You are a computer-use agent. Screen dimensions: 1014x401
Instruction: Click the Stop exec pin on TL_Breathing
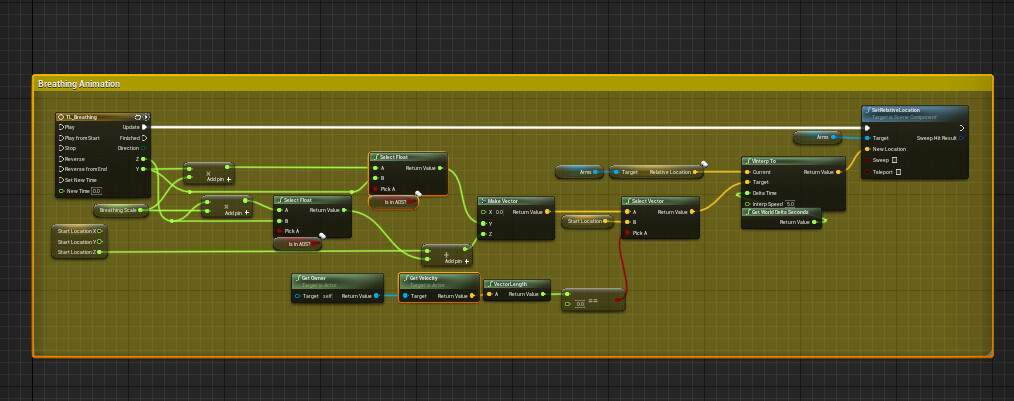click(x=61, y=148)
